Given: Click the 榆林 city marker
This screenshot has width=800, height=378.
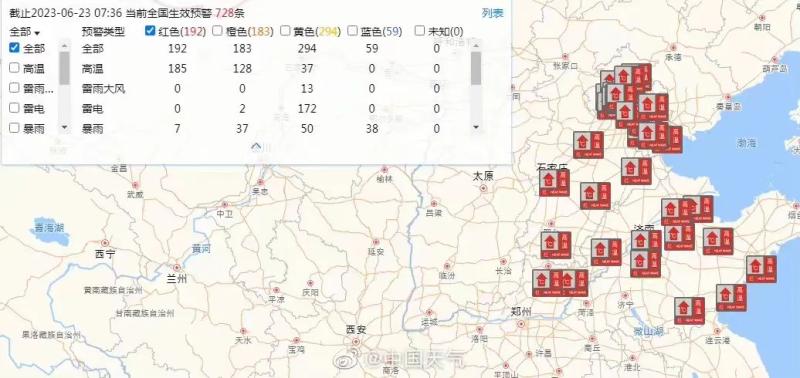Looking at the screenshot, I should click(x=385, y=170).
